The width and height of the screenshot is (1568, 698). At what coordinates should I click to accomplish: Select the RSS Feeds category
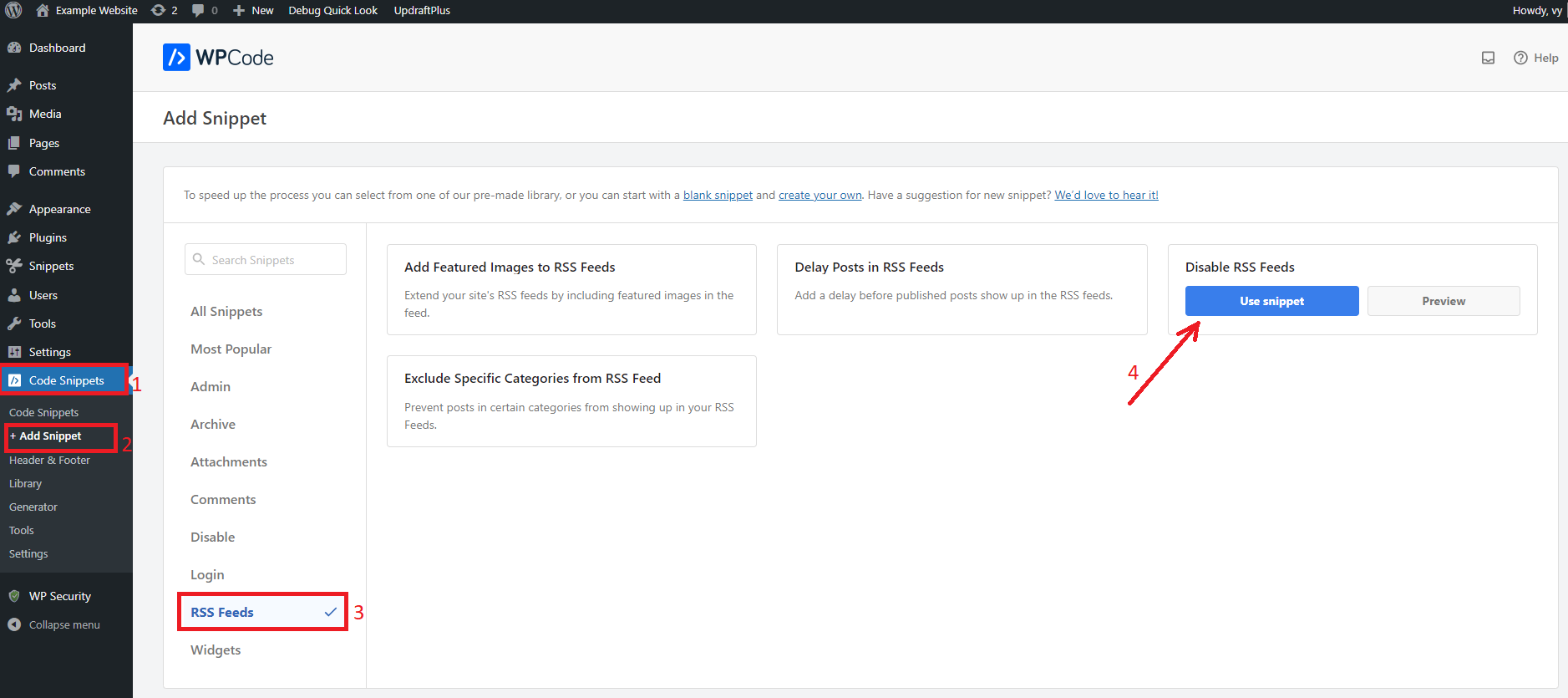(264, 612)
